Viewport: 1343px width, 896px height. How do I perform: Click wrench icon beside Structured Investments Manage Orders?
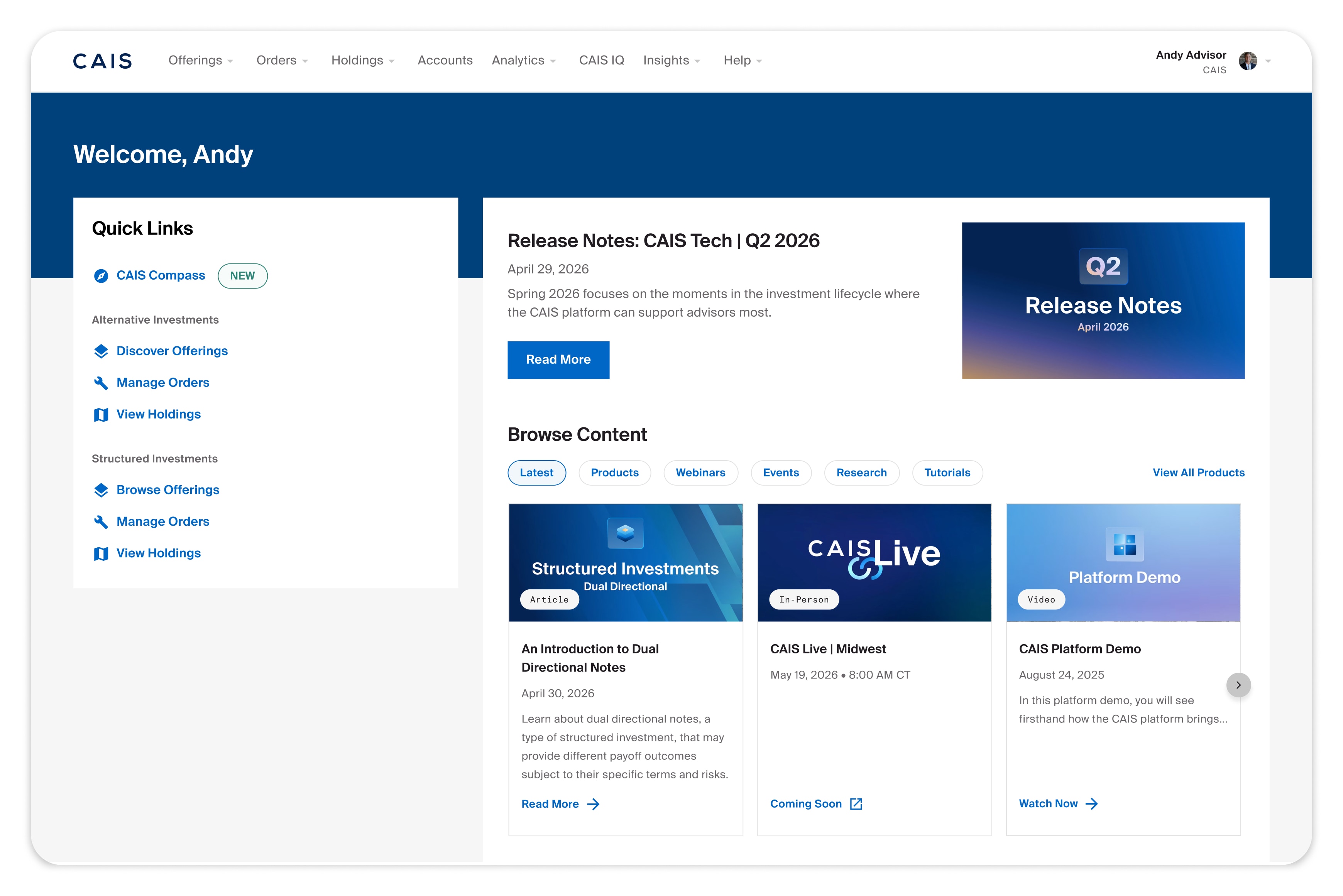(101, 522)
